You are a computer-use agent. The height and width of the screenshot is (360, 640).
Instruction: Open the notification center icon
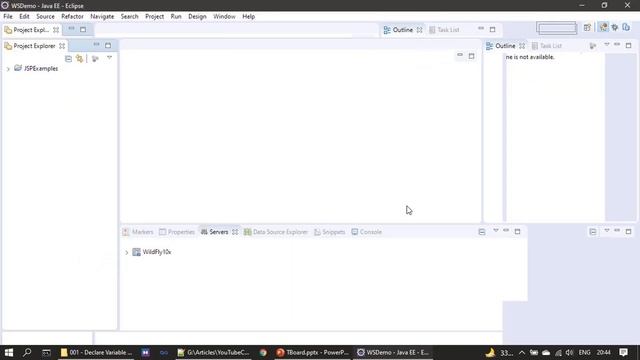623,352
